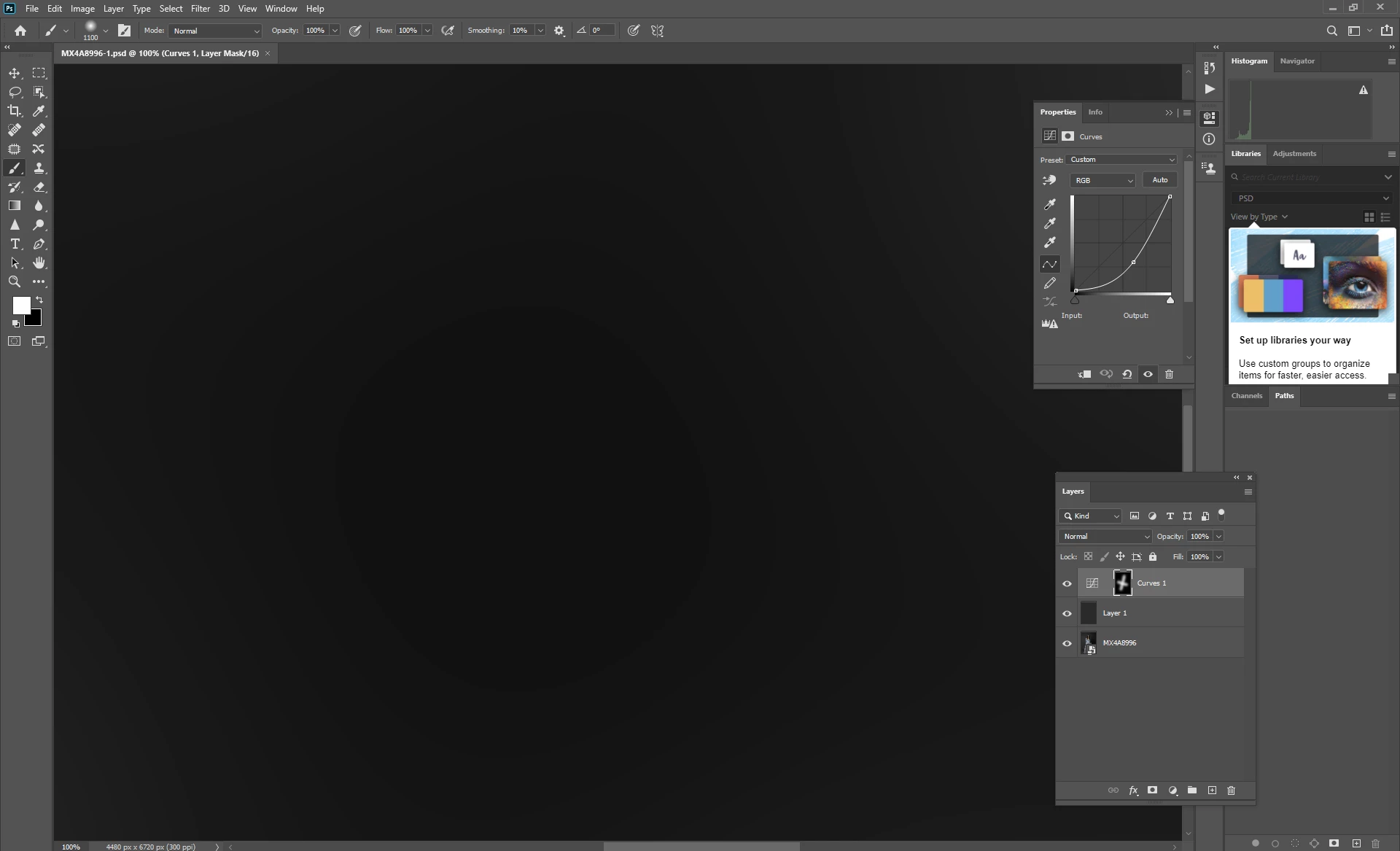Viewport: 1400px width, 851px height.
Task: Hide the Curves 1 layer
Action: tap(1067, 583)
